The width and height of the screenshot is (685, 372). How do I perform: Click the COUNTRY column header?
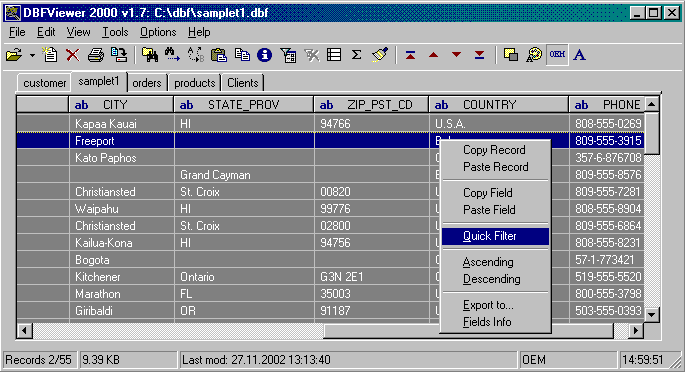[x=499, y=105]
